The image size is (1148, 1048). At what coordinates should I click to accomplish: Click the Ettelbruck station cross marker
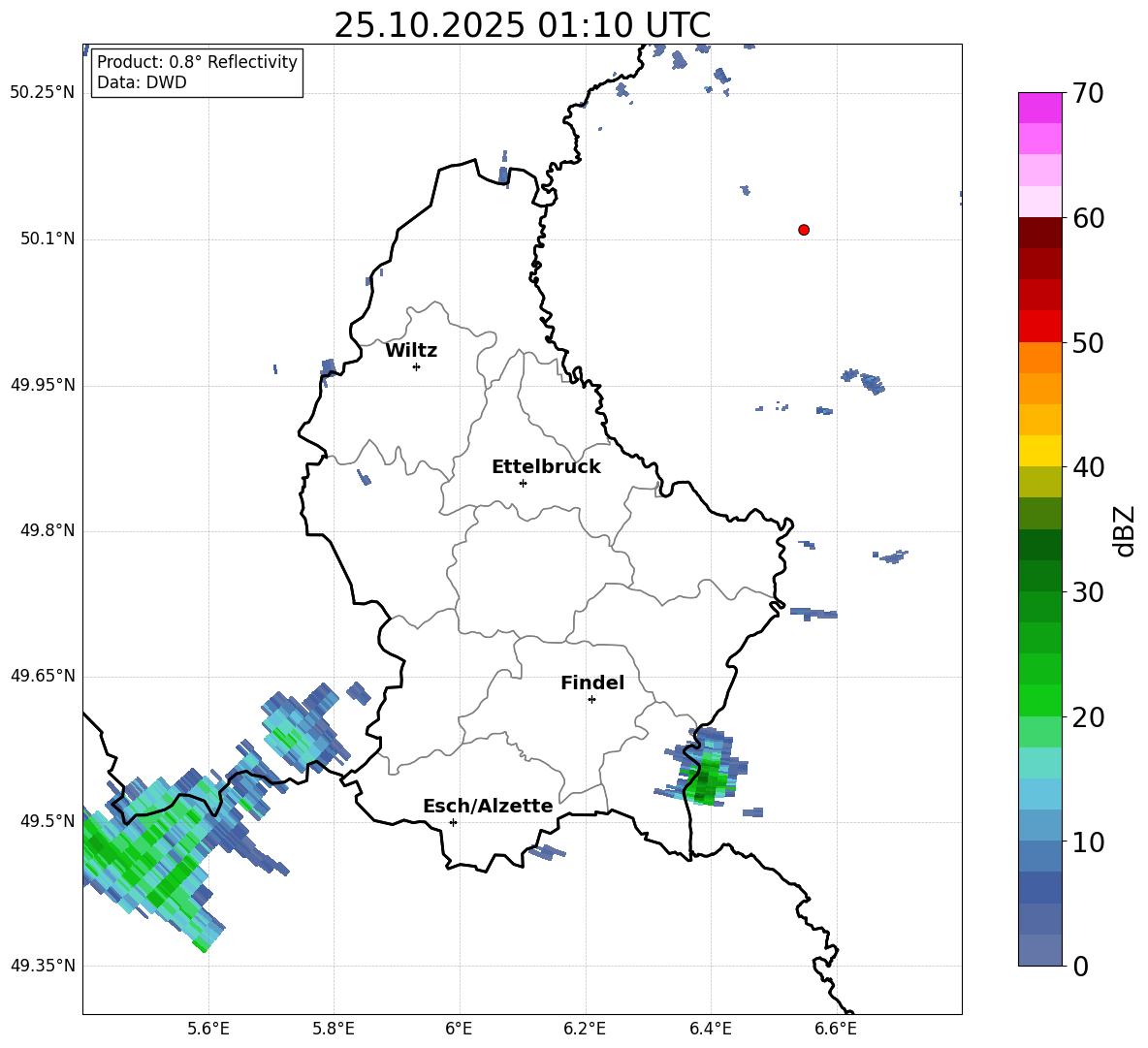(523, 483)
